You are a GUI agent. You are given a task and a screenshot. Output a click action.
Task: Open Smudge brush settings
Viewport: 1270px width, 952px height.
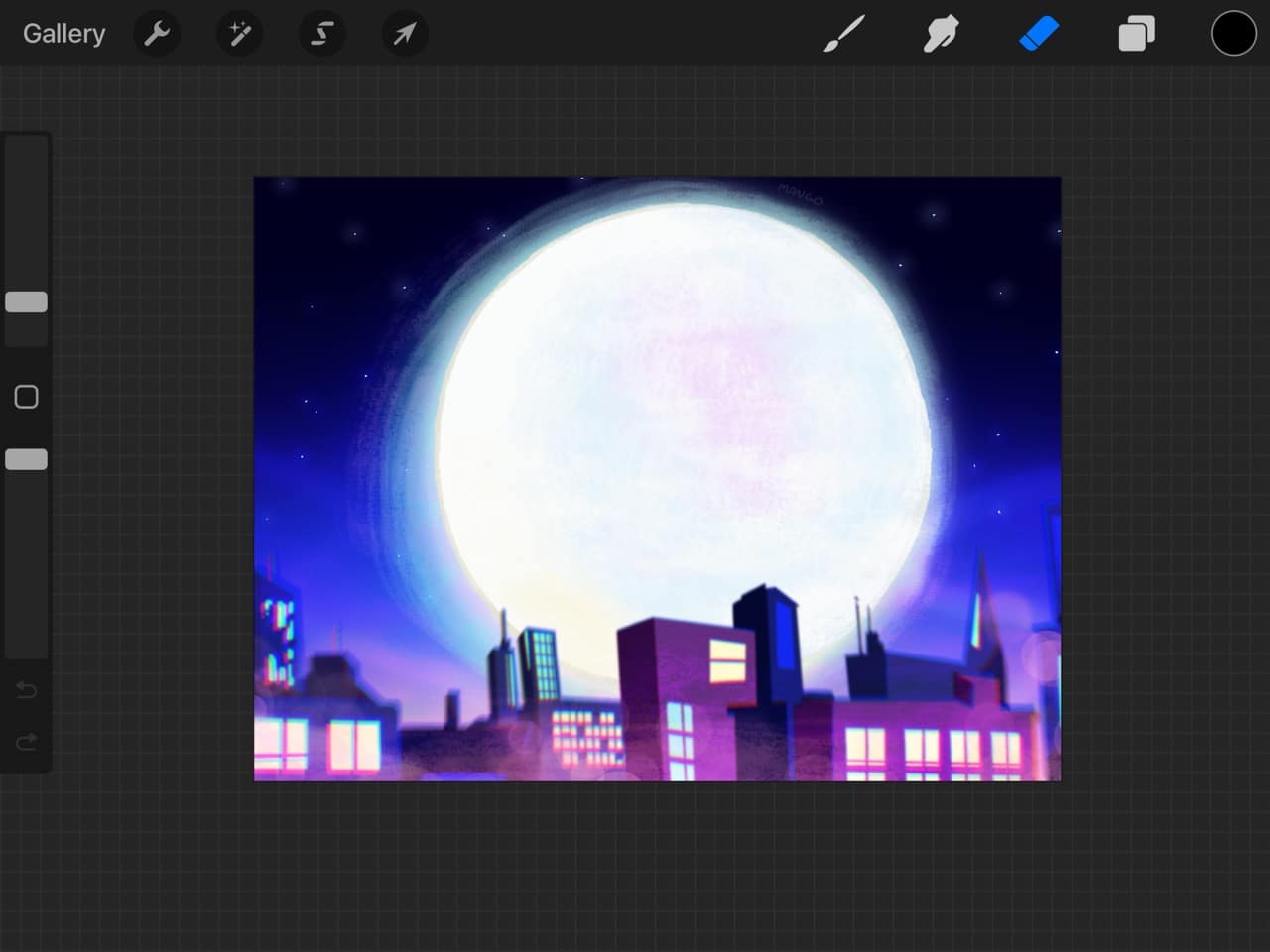point(941,33)
